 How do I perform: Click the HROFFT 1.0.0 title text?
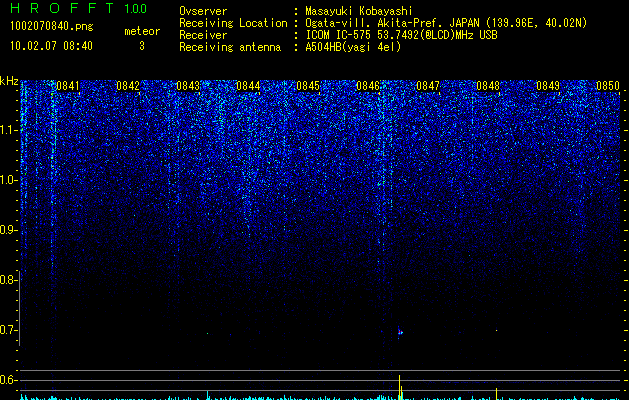click(x=78, y=8)
